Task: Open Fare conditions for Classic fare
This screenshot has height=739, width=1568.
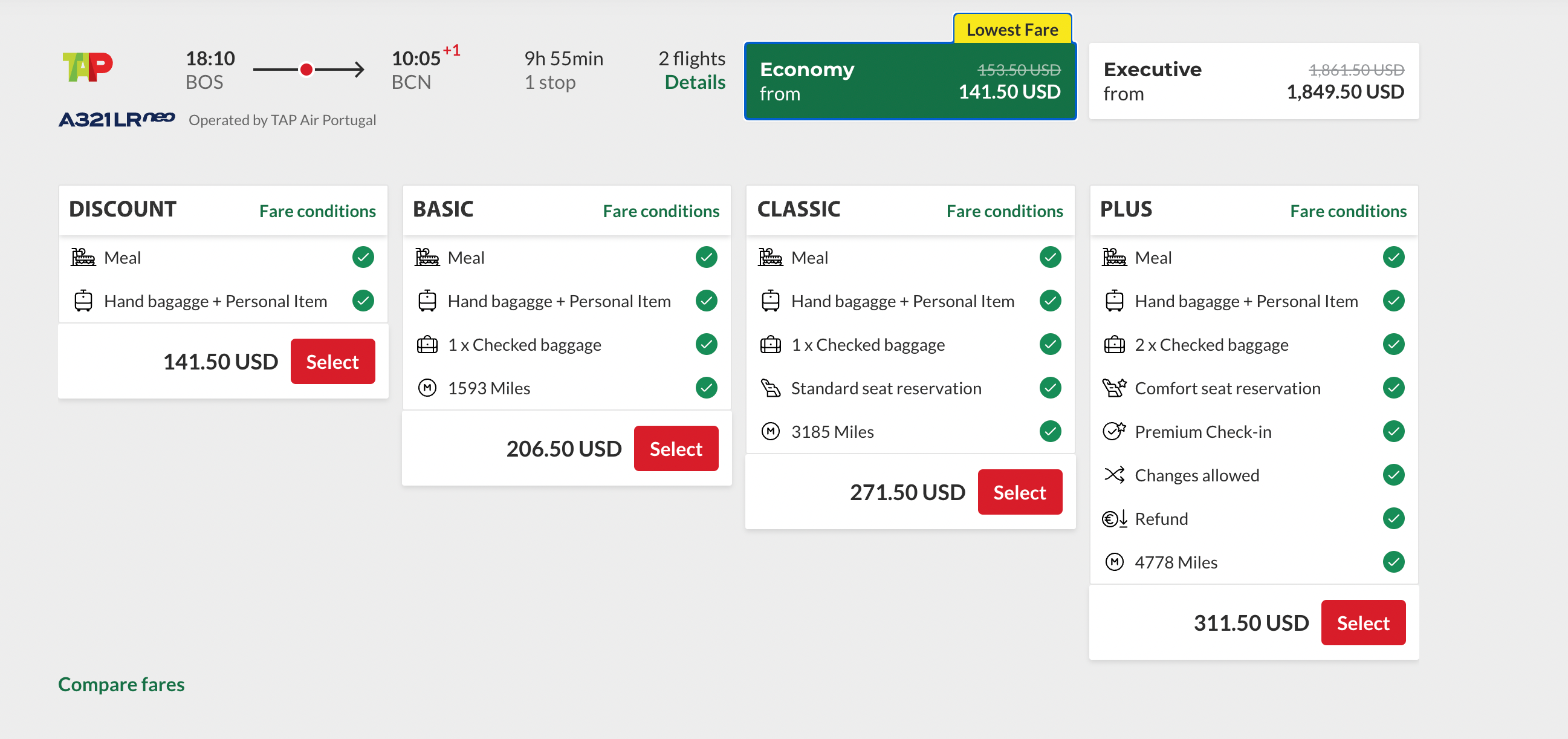Action: click(1004, 211)
